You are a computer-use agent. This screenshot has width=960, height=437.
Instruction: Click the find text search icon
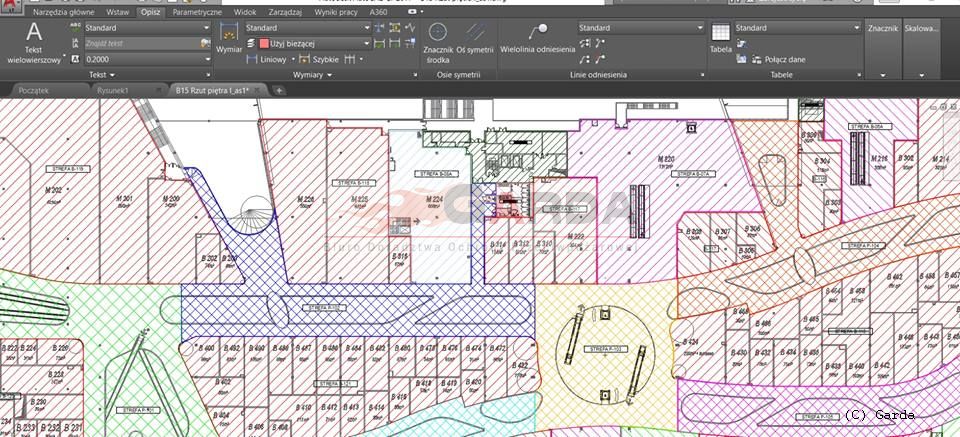click(x=205, y=43)
